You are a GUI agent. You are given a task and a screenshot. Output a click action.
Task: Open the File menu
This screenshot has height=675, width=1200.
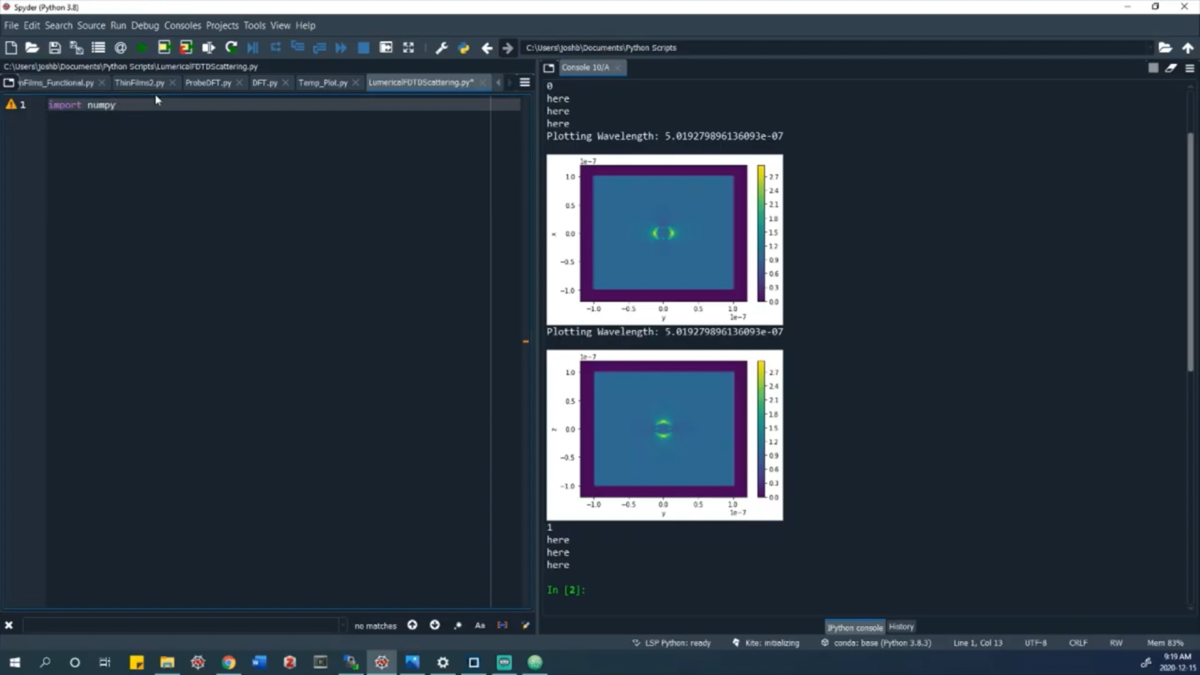(11, 25)
